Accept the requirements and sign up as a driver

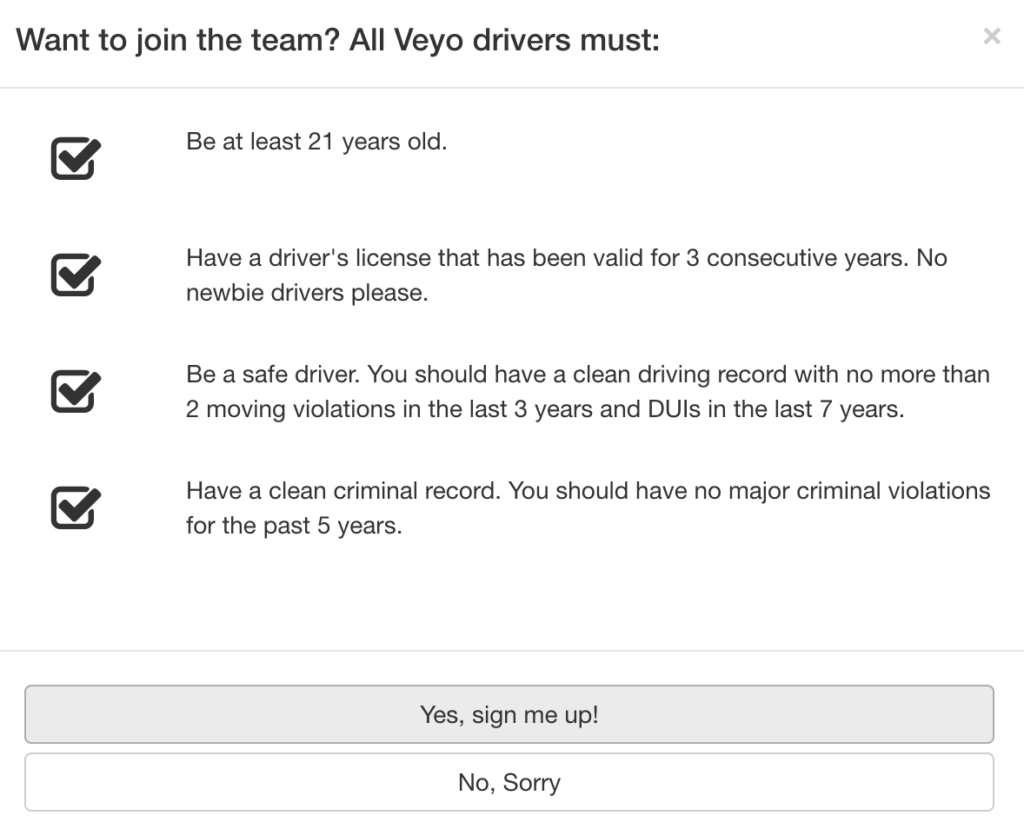pos(509,714)
